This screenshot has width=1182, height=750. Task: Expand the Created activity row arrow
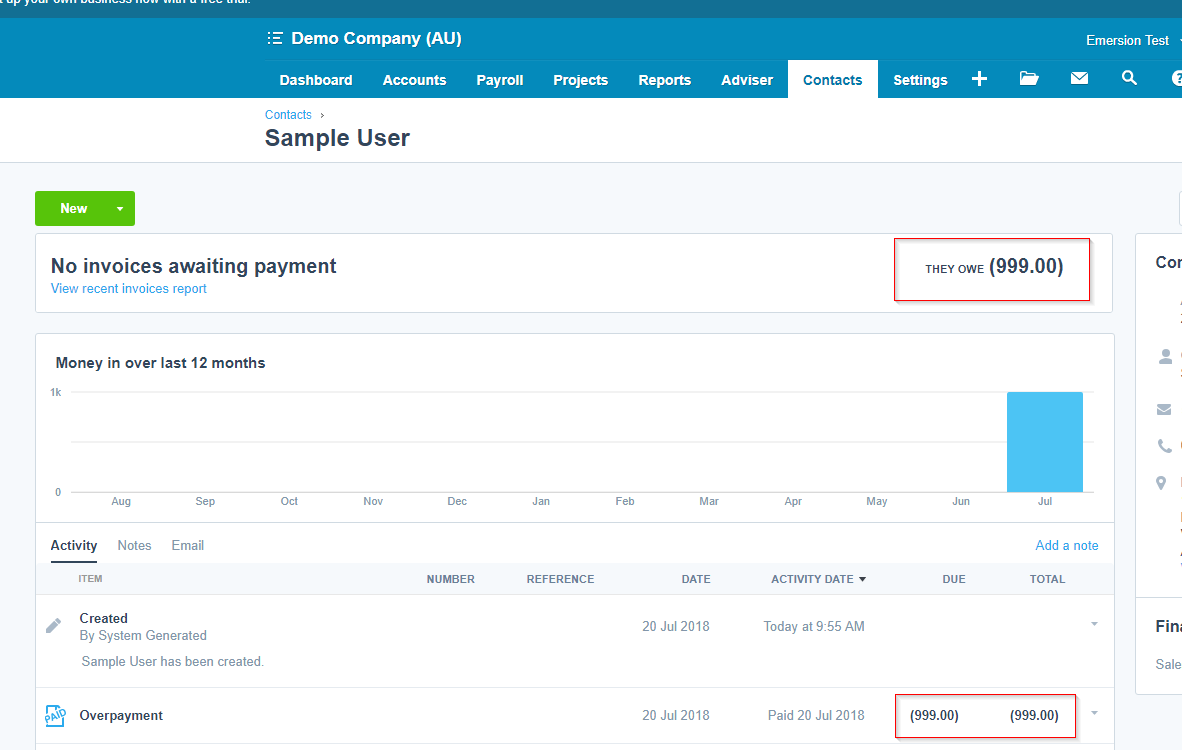[x=1094, y=624]
